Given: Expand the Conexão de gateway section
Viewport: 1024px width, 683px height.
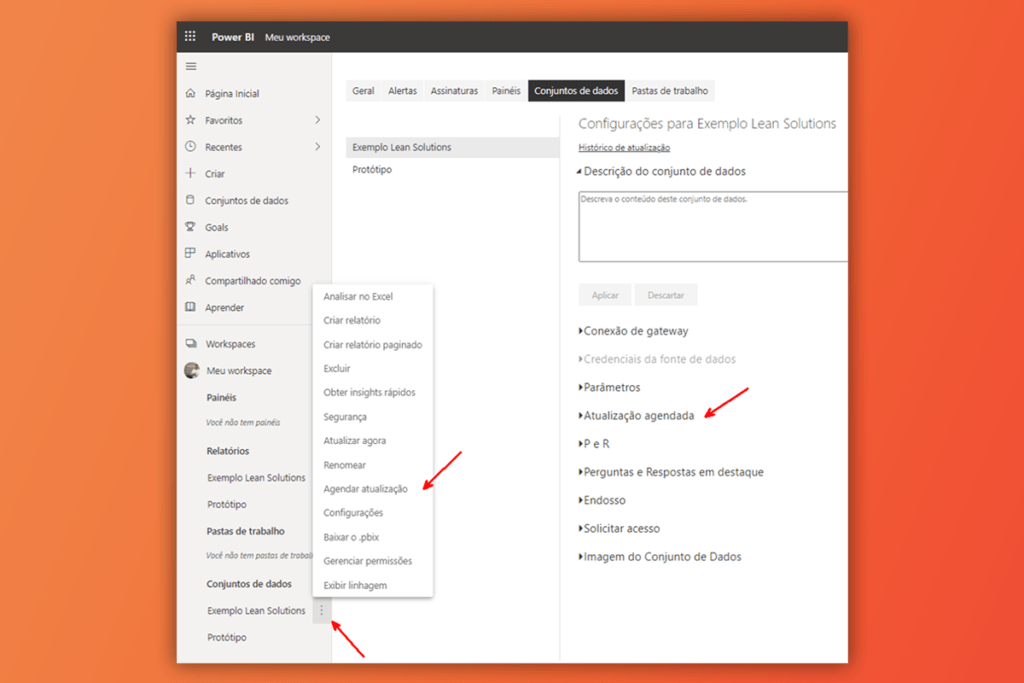Looking at the screenshot, I should coord(633,331).
